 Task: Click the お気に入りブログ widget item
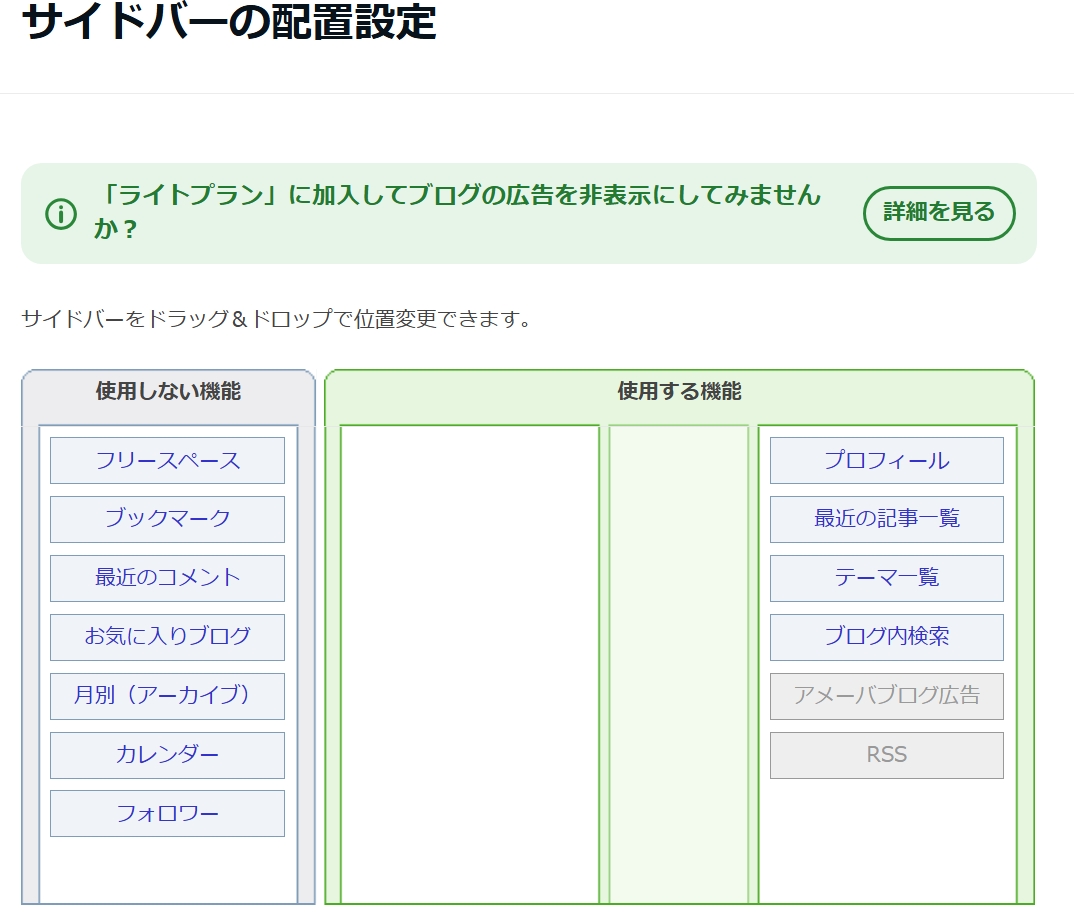click(166, 637)
